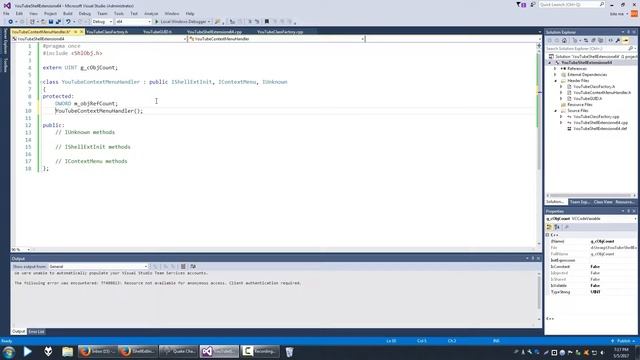The image size is (640, 360).
Task: Expand the References node
Action: [555, 69]
